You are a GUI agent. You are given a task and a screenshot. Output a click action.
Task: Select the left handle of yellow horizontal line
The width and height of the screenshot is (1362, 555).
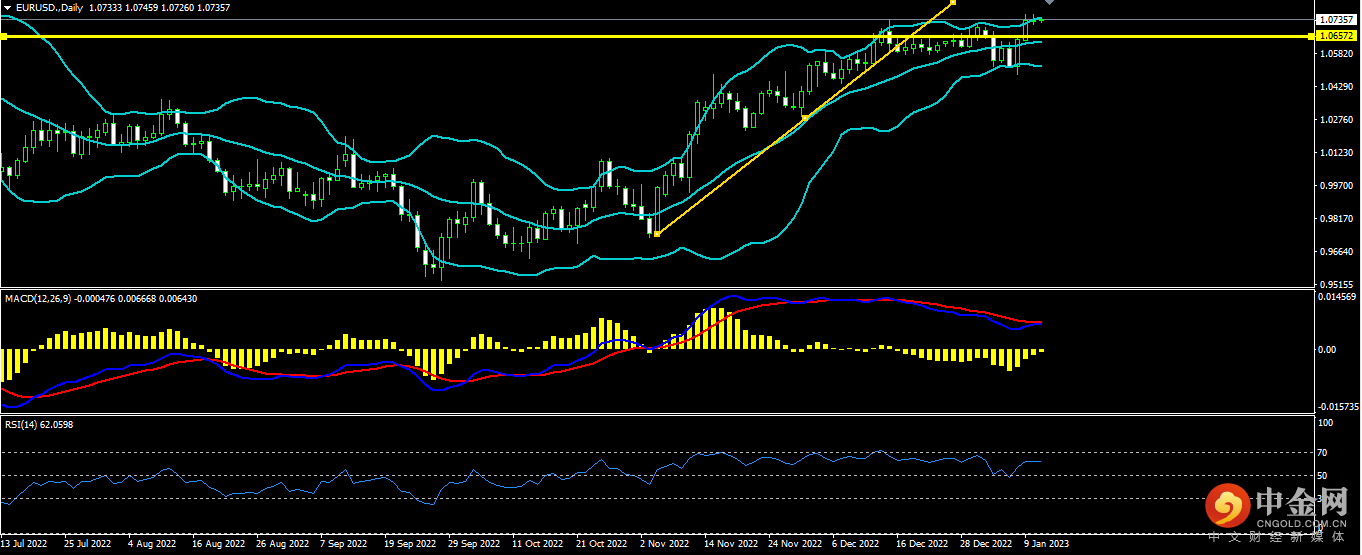pyautogui.click(x=4, y=36)
